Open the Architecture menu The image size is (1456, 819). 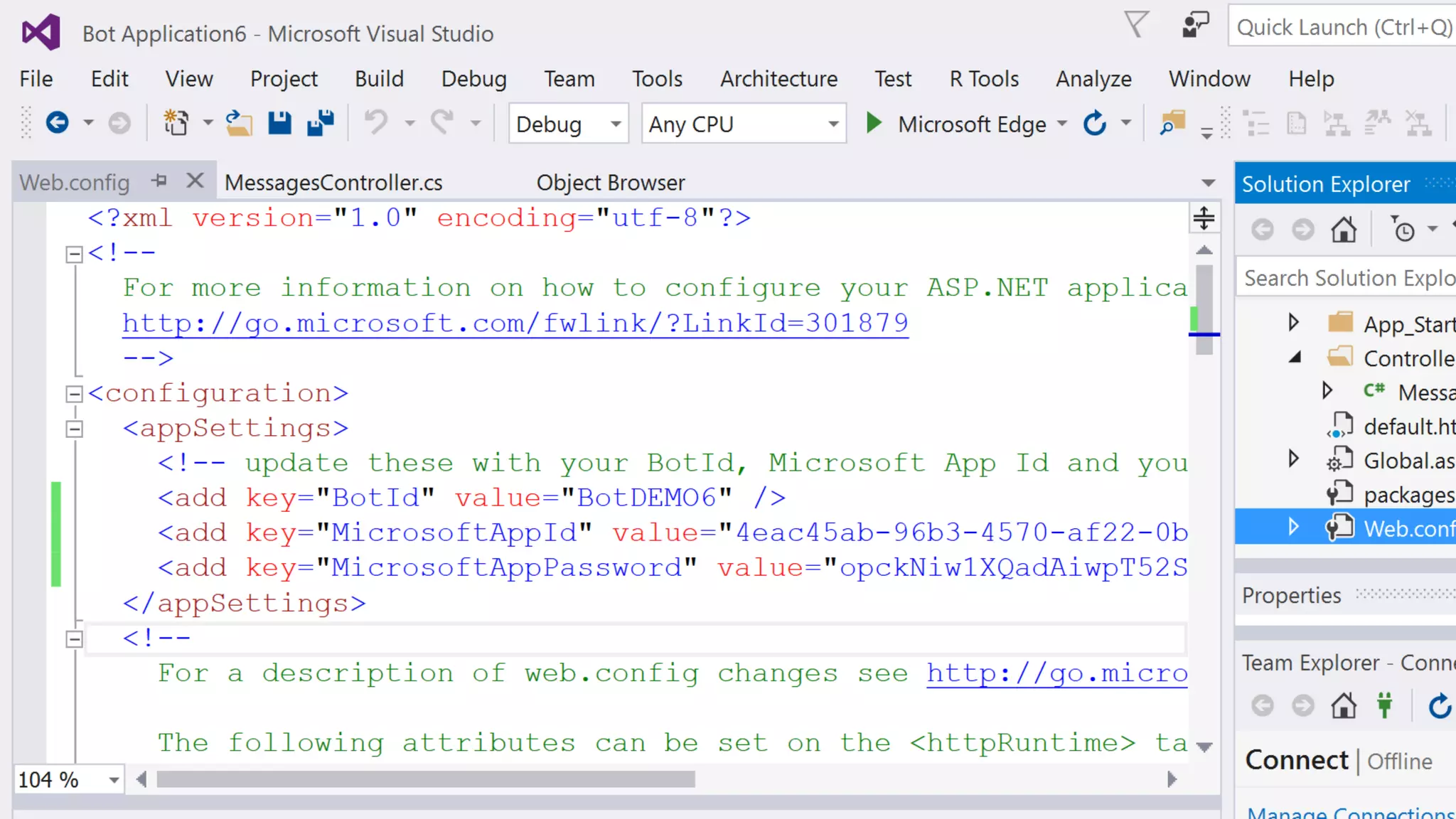click(x=778, y=78)
